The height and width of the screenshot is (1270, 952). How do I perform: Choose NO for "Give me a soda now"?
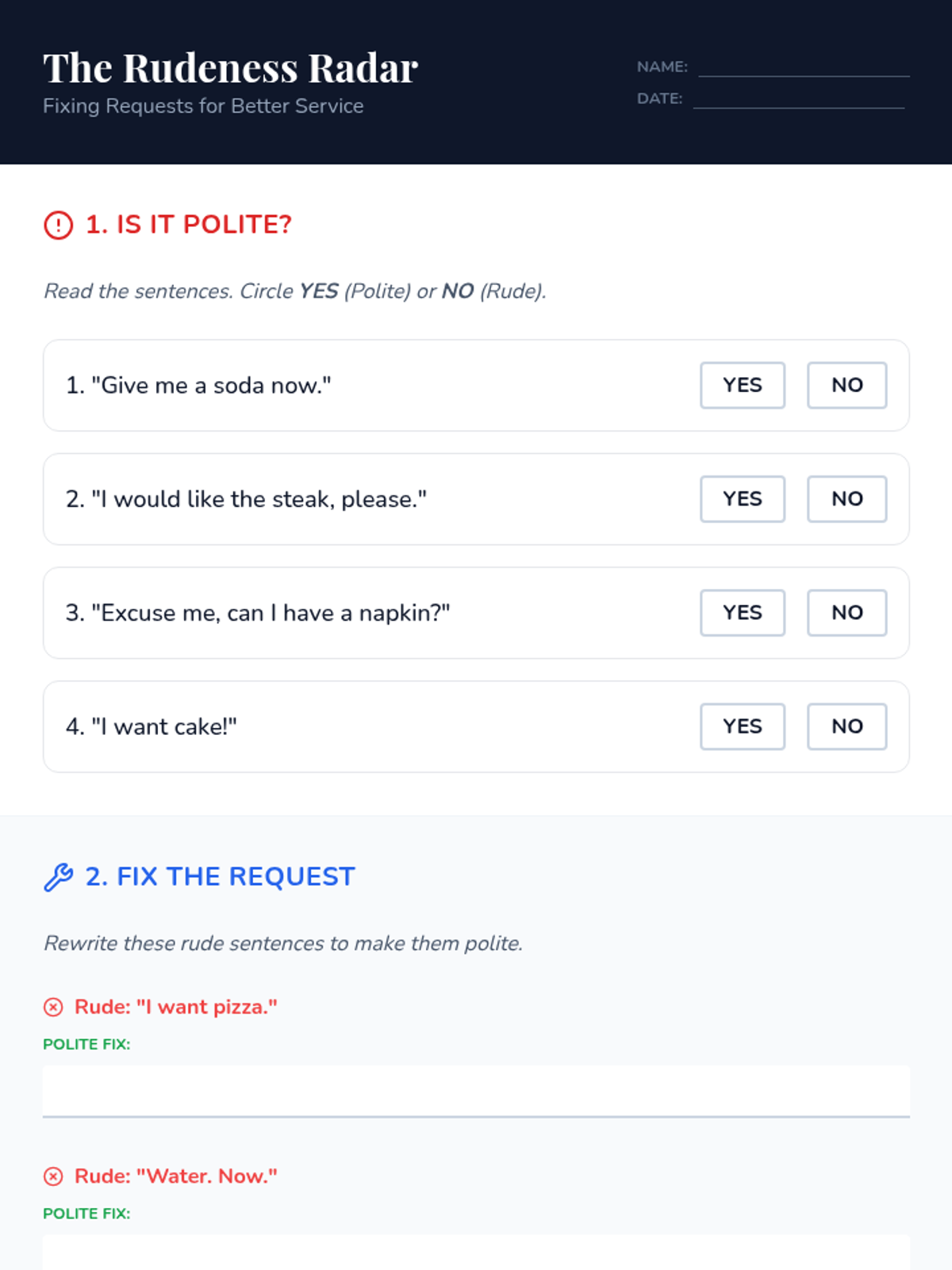pyautogui.click(x=846, y=386)
